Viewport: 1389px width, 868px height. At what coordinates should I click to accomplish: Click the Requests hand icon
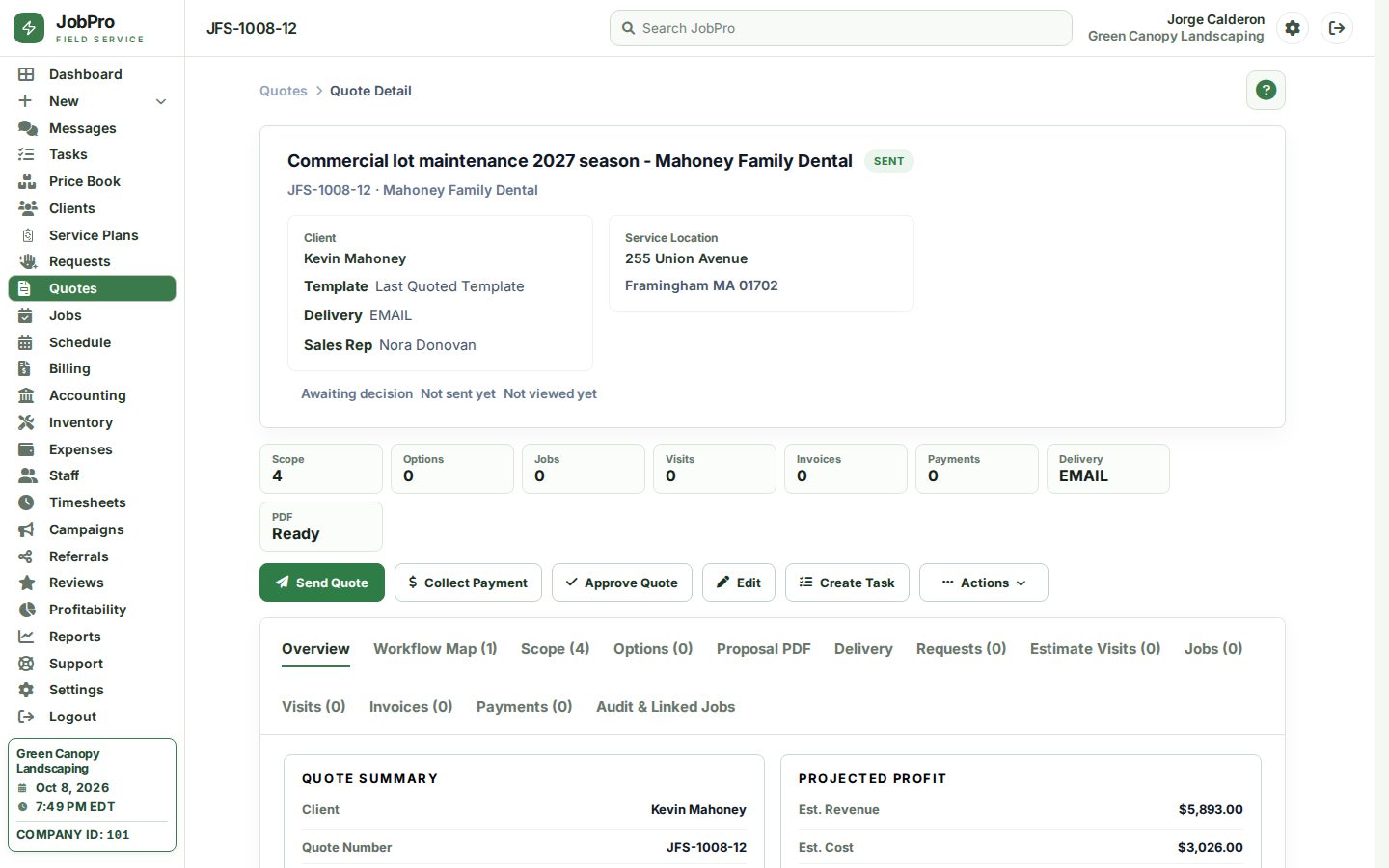(x=27, y=261)
